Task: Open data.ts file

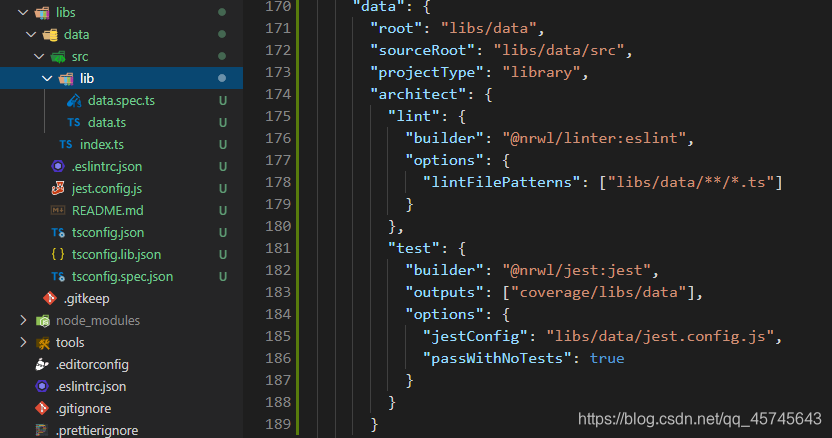Action: [107, 123]
